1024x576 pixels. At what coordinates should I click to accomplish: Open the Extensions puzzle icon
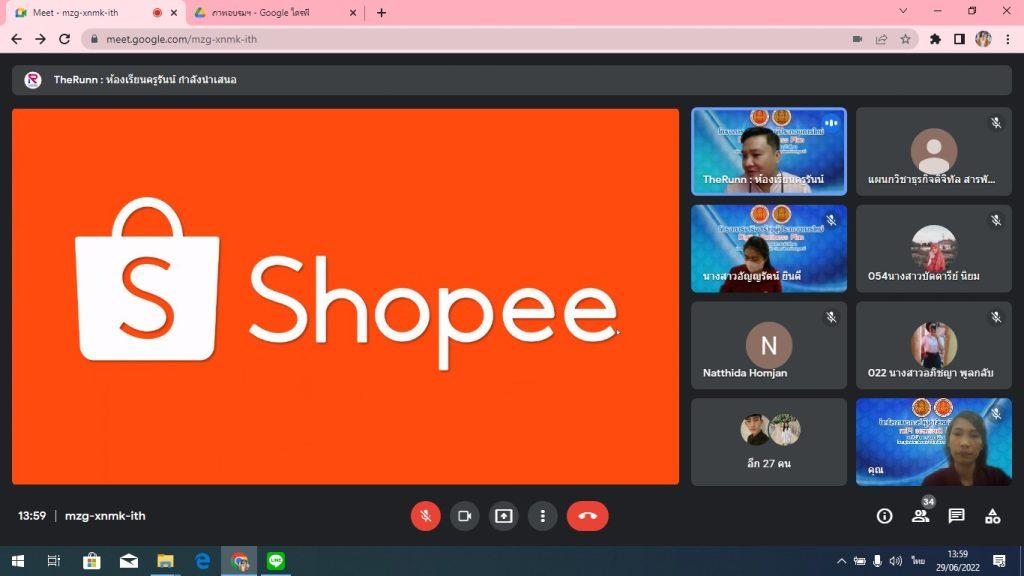(935, 39)
